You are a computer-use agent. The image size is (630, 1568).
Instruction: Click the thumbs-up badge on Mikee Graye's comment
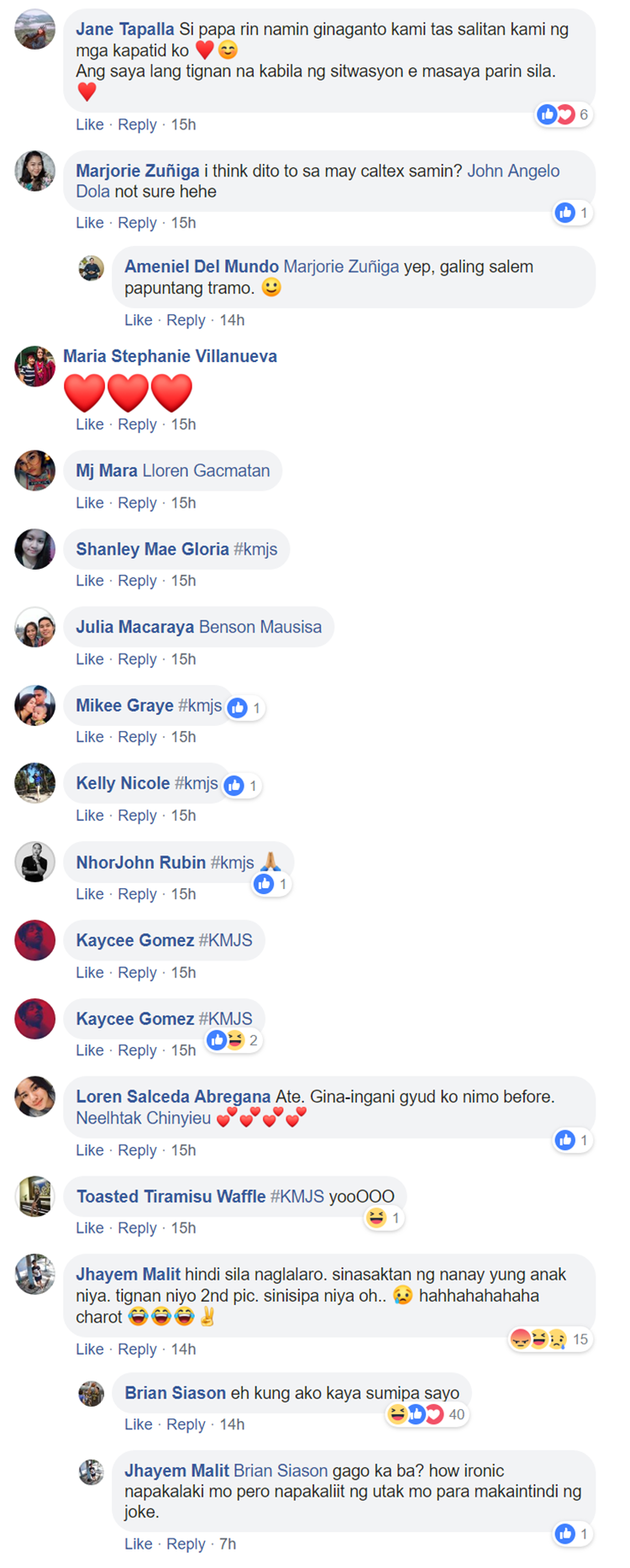pos(244,708)
